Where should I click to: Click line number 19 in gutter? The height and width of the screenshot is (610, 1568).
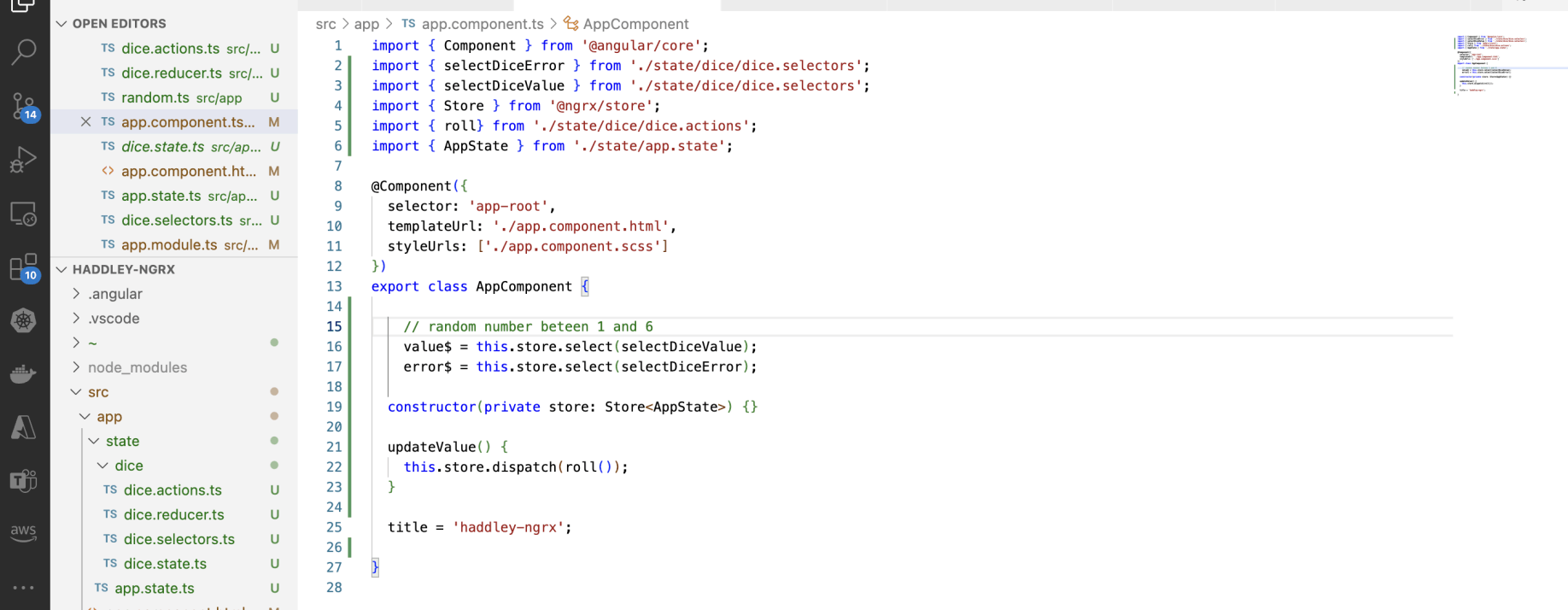(x=333, y=407)
